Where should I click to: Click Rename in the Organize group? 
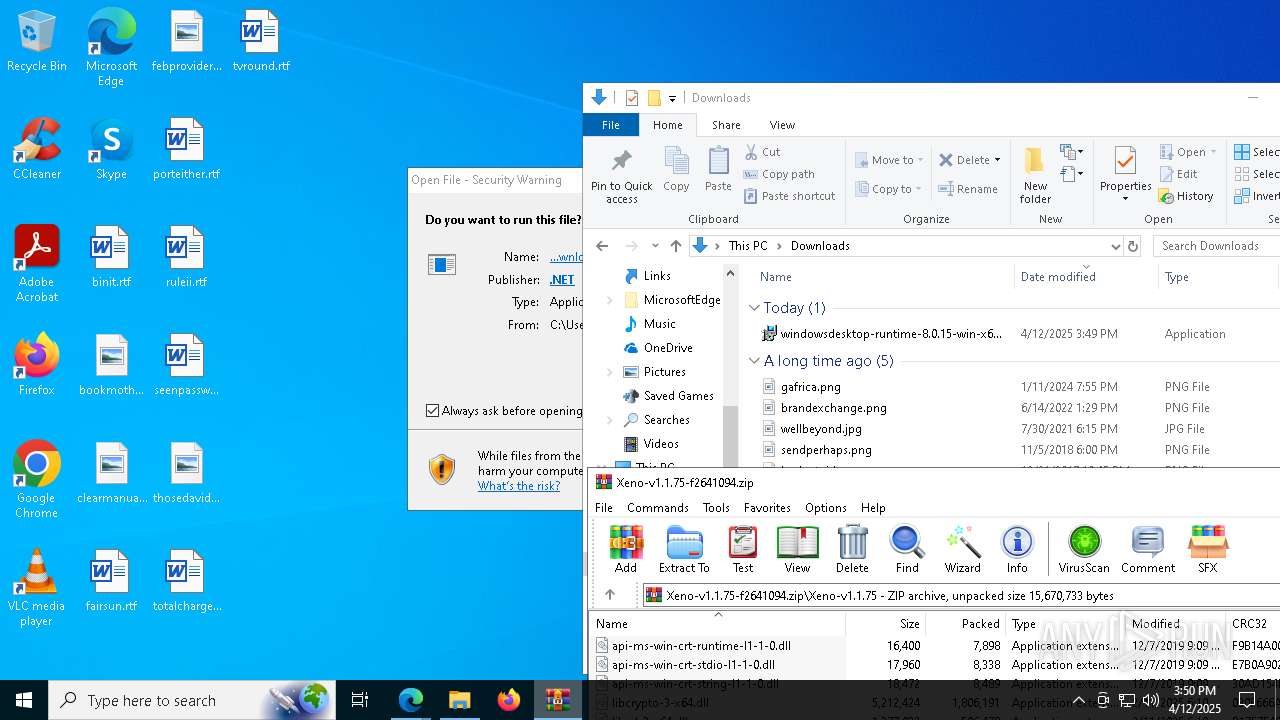pos(968,189)
